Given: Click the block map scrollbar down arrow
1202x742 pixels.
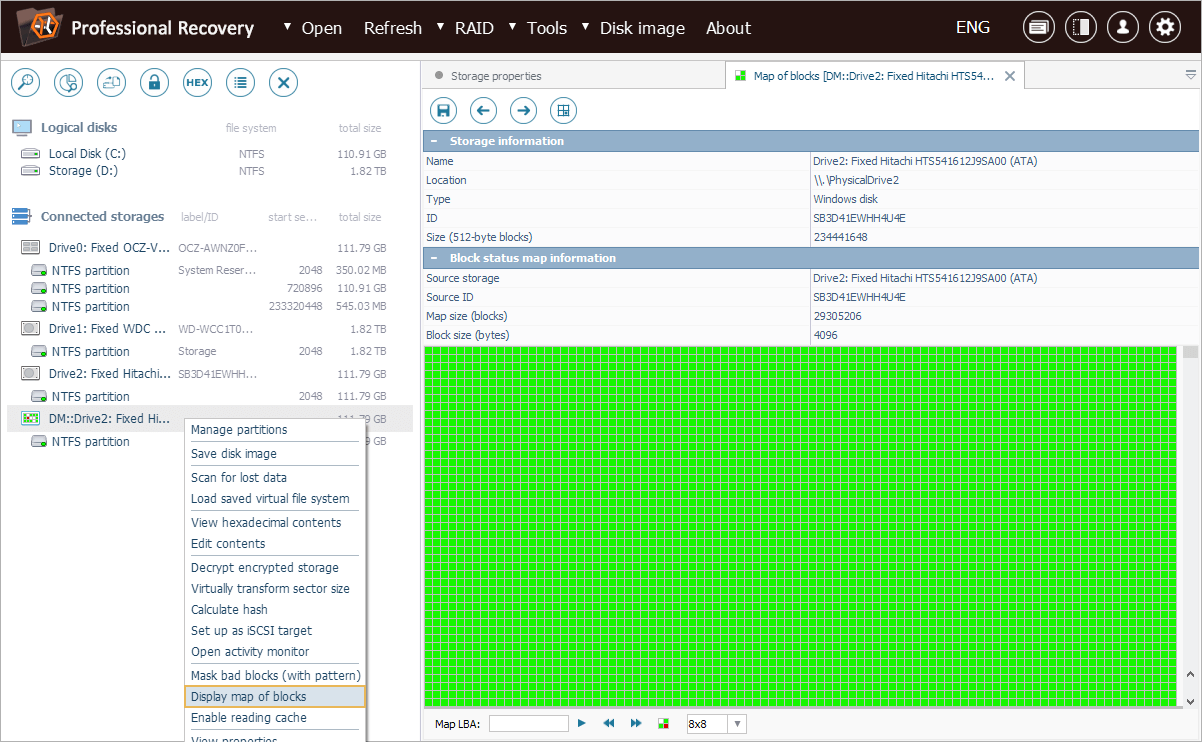Looking at the screenshot, I should (x=1190, y=702).
